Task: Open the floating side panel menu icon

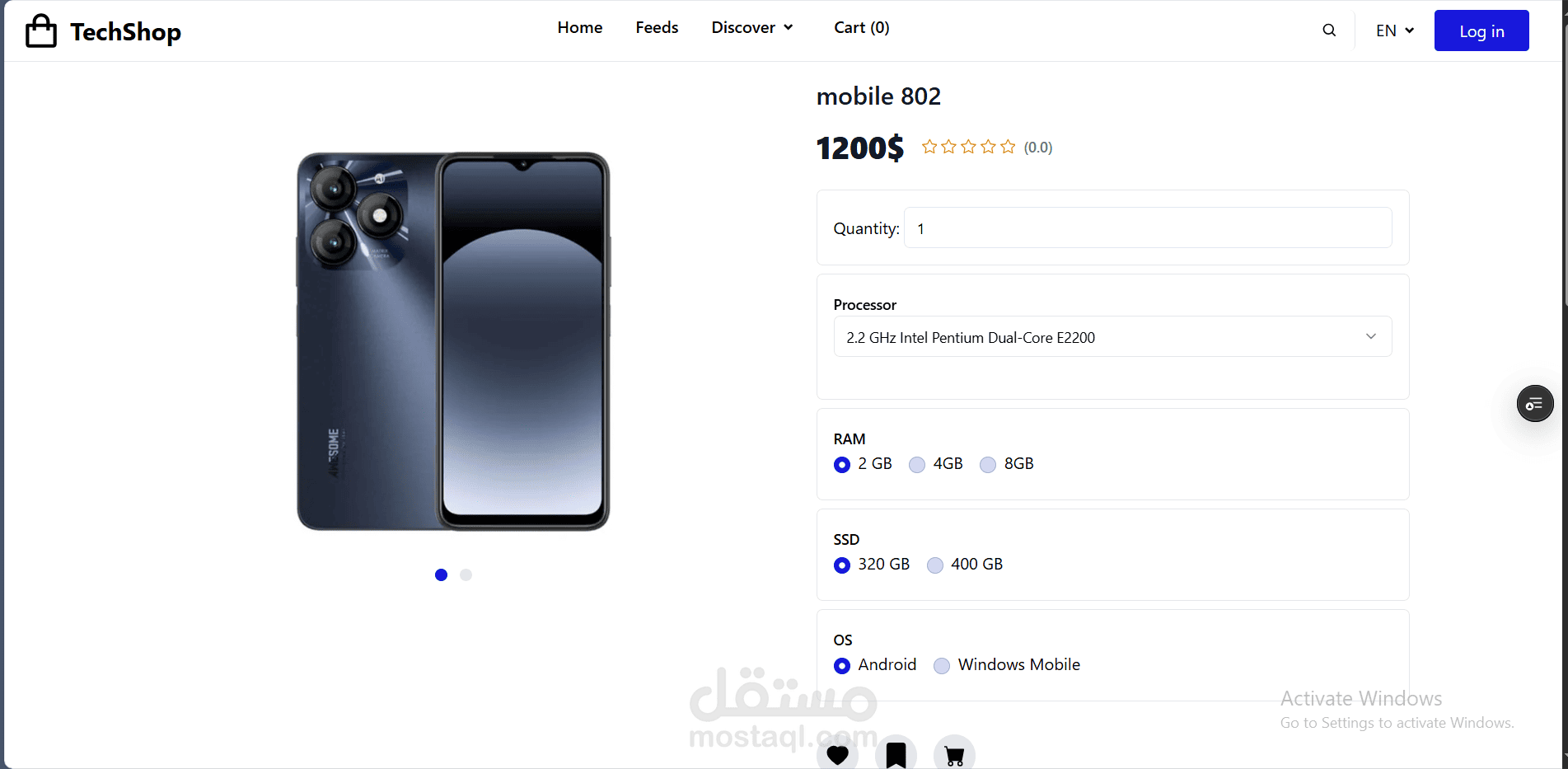Action: pos(1535,404)
